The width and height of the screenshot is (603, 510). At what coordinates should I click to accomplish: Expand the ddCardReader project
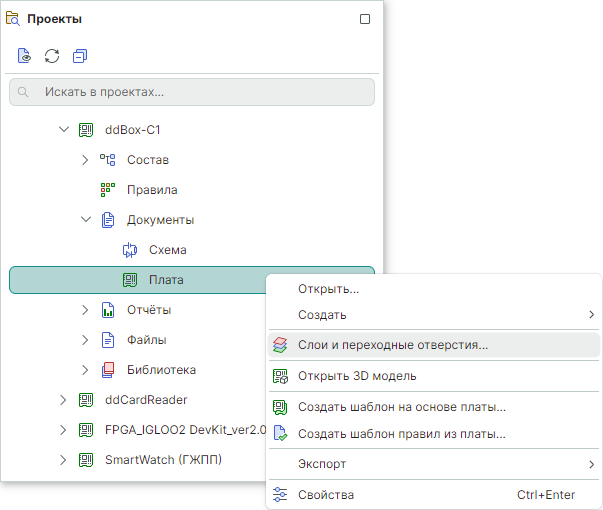tap(64, 400)
